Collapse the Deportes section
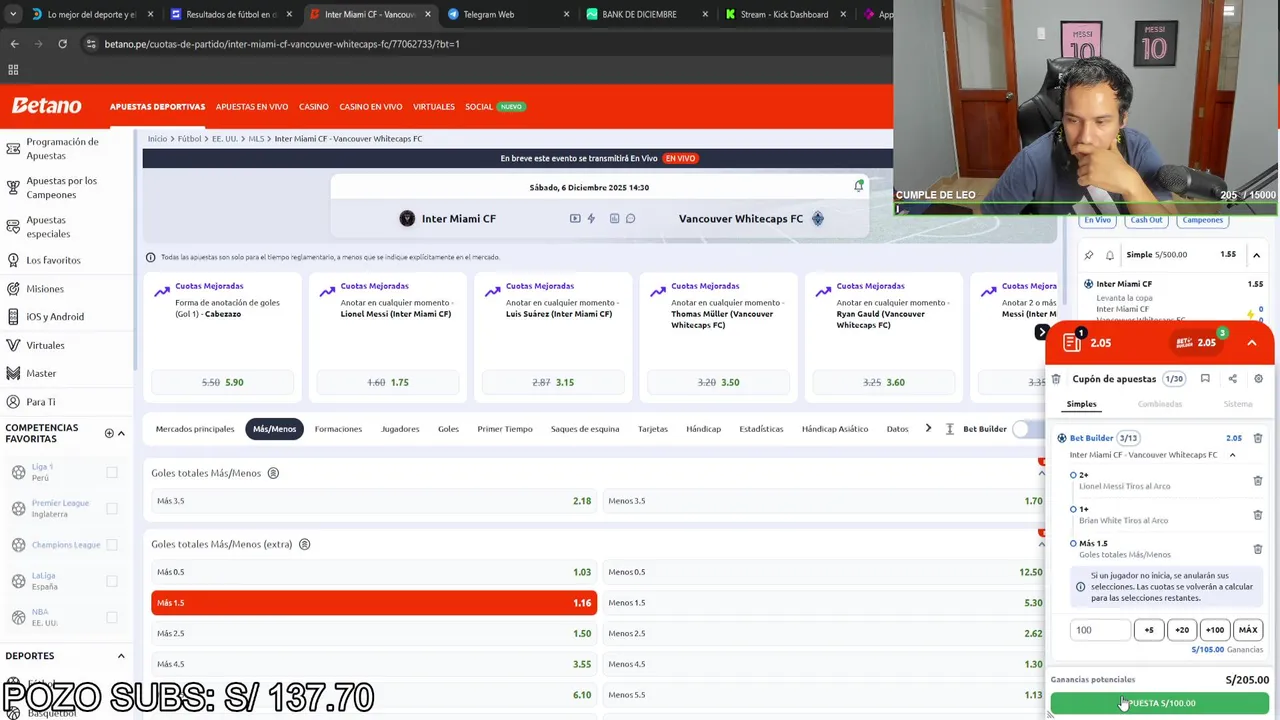1280x720 pixels. (x=121, y=656)
